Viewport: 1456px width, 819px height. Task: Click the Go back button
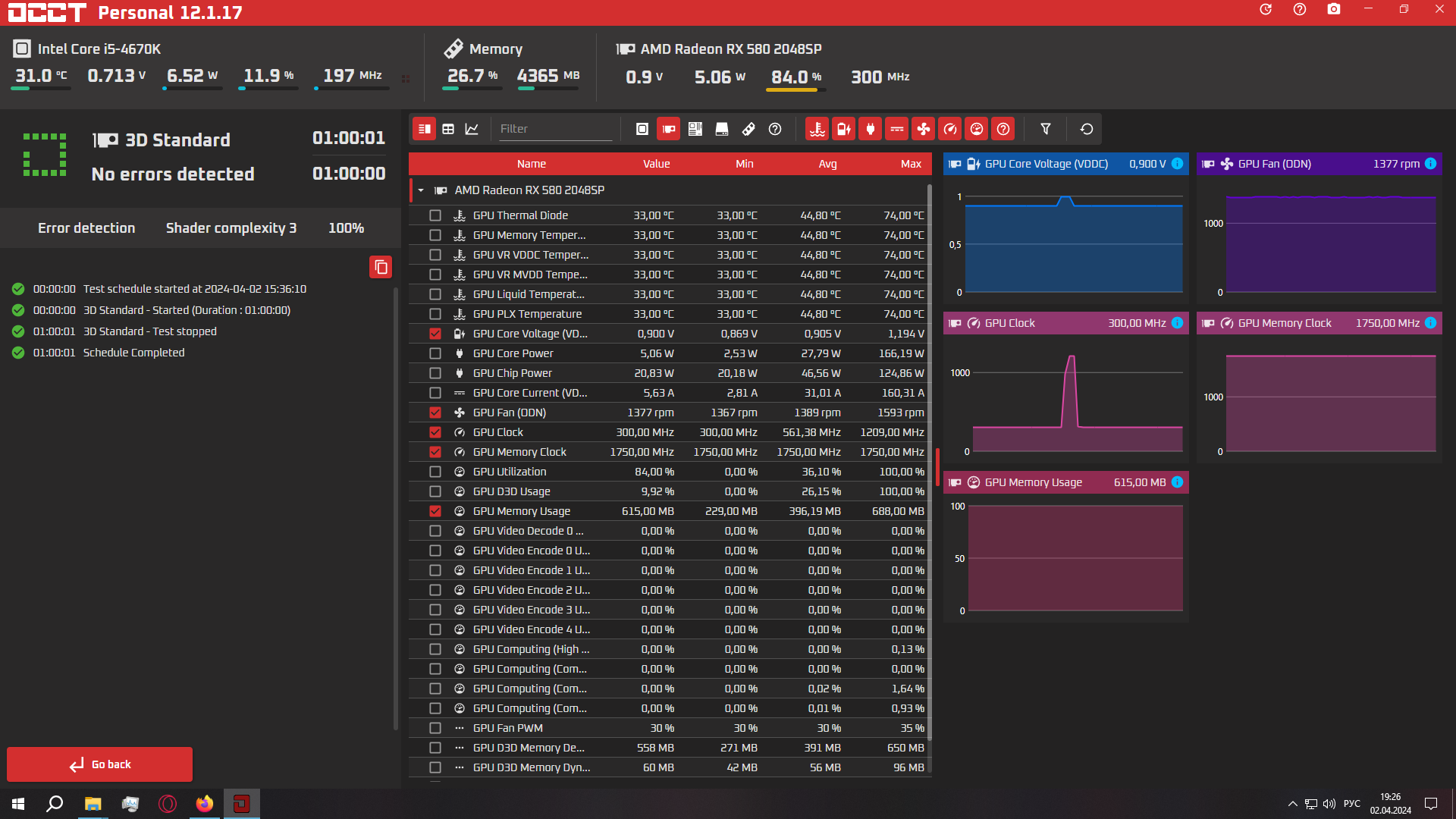[99, 764]
